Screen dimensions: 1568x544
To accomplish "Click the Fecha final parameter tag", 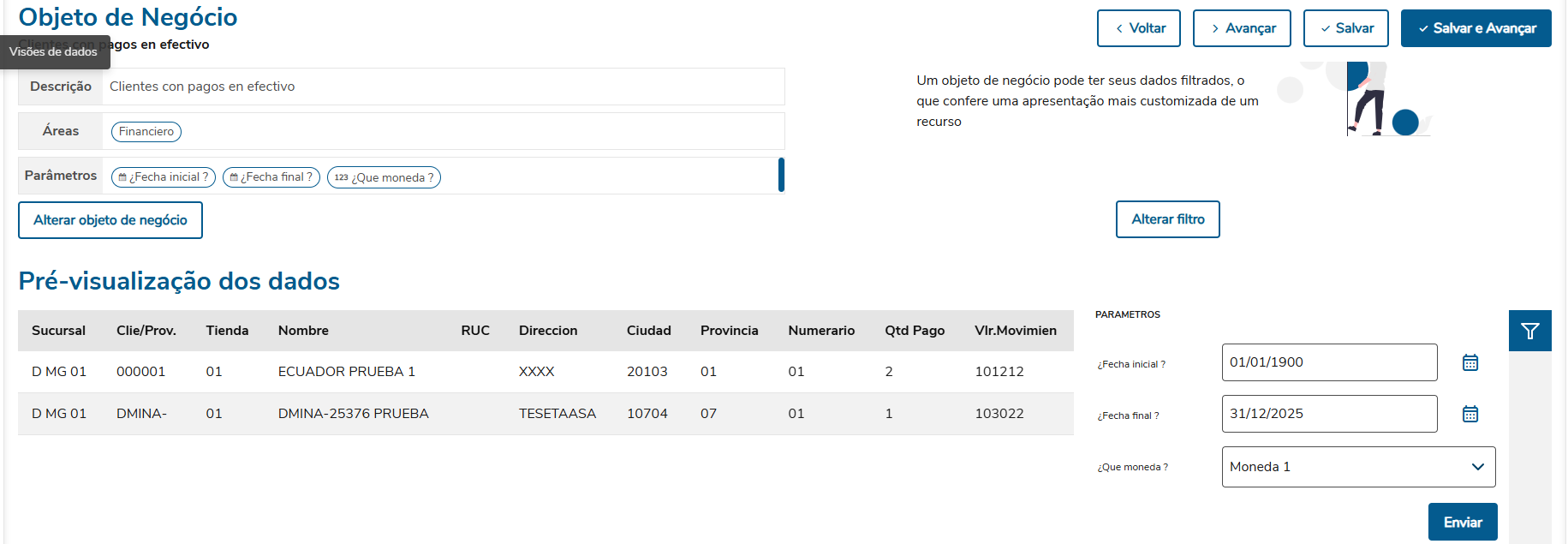I will pyautogui.click(x=271, y=177).
